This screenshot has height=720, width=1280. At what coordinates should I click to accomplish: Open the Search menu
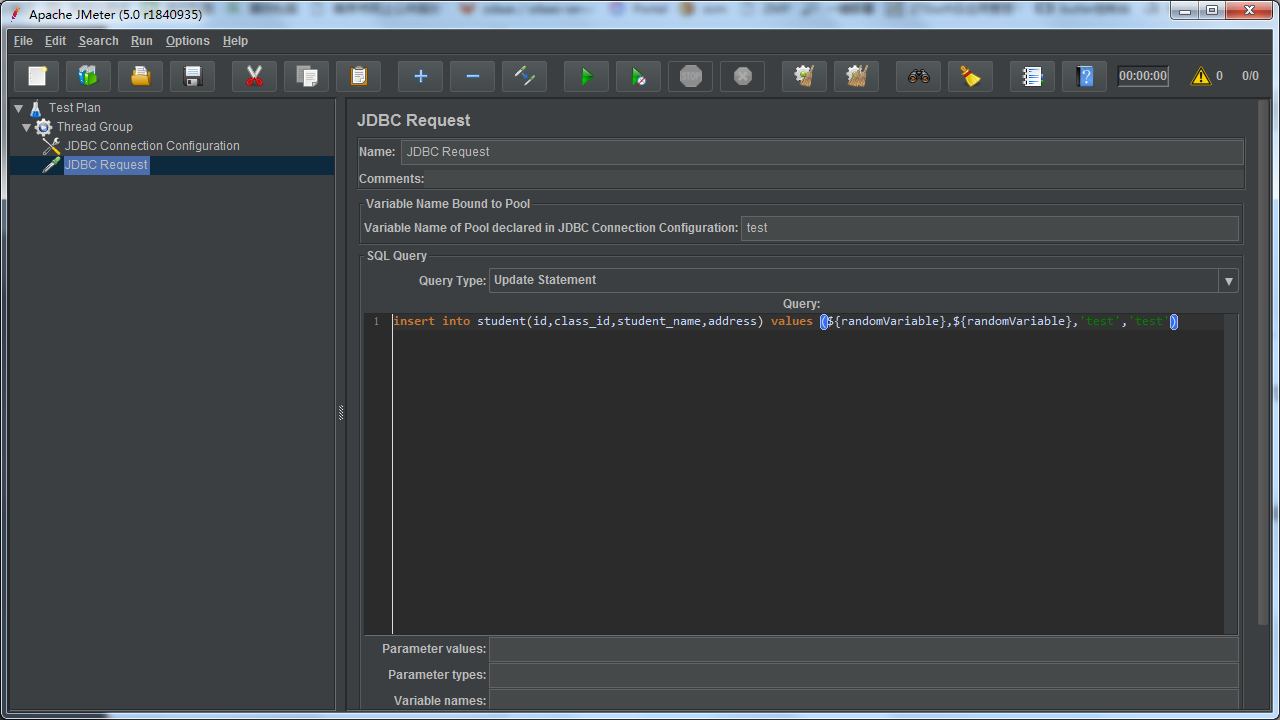98,41
